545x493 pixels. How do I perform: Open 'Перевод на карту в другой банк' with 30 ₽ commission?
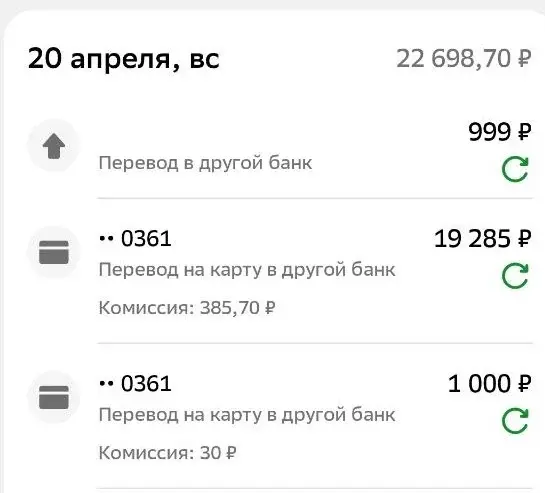pos(247,415)
